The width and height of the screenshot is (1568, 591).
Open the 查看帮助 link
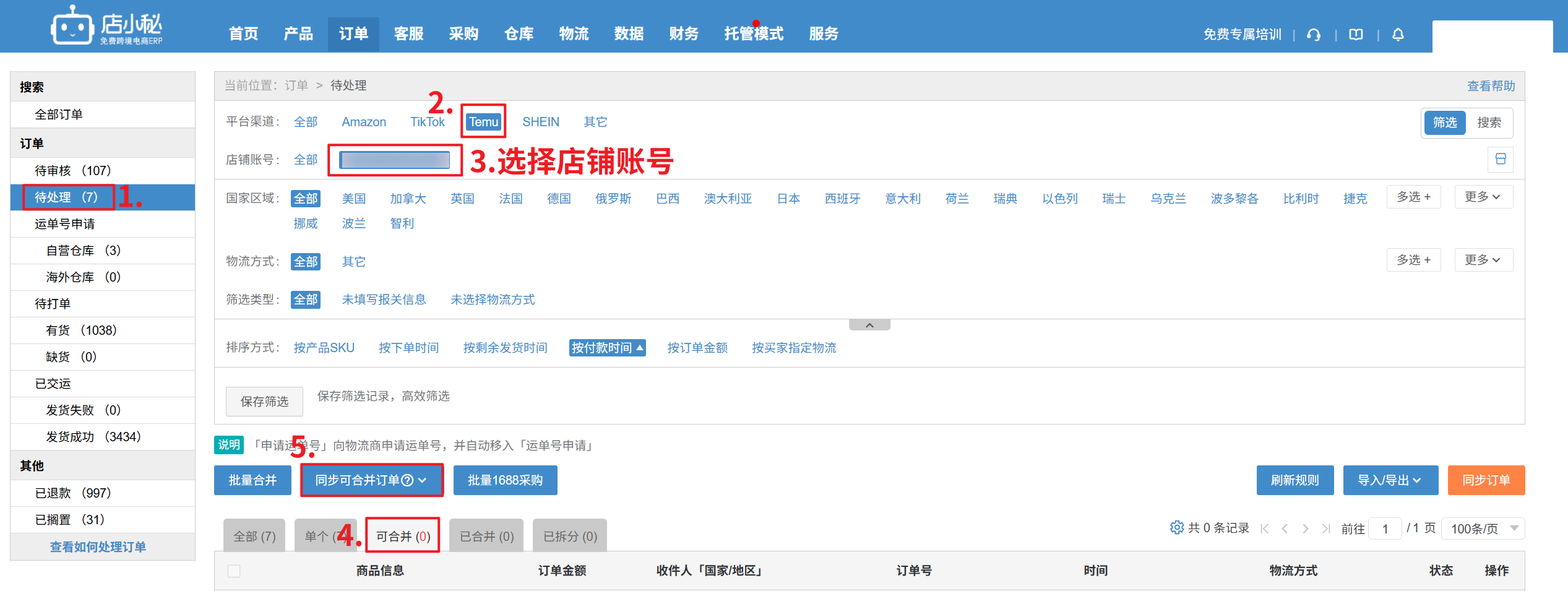click(1491, 86)
